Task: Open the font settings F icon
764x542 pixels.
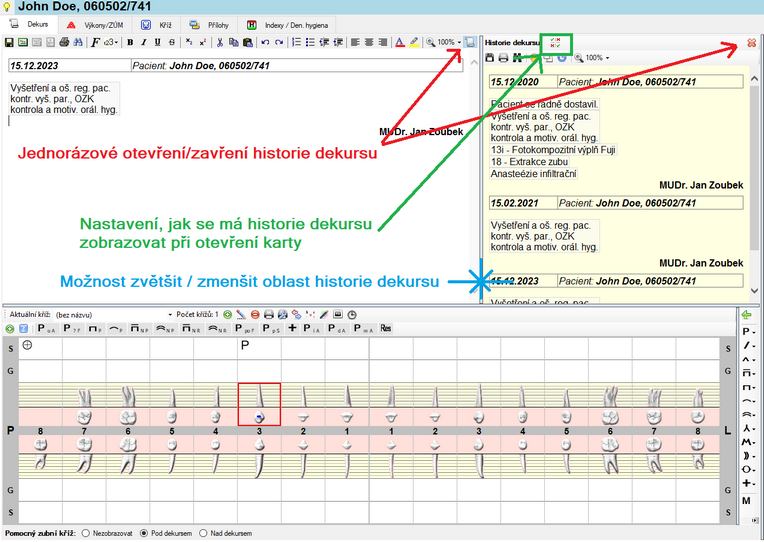Action: coord(96,42)
